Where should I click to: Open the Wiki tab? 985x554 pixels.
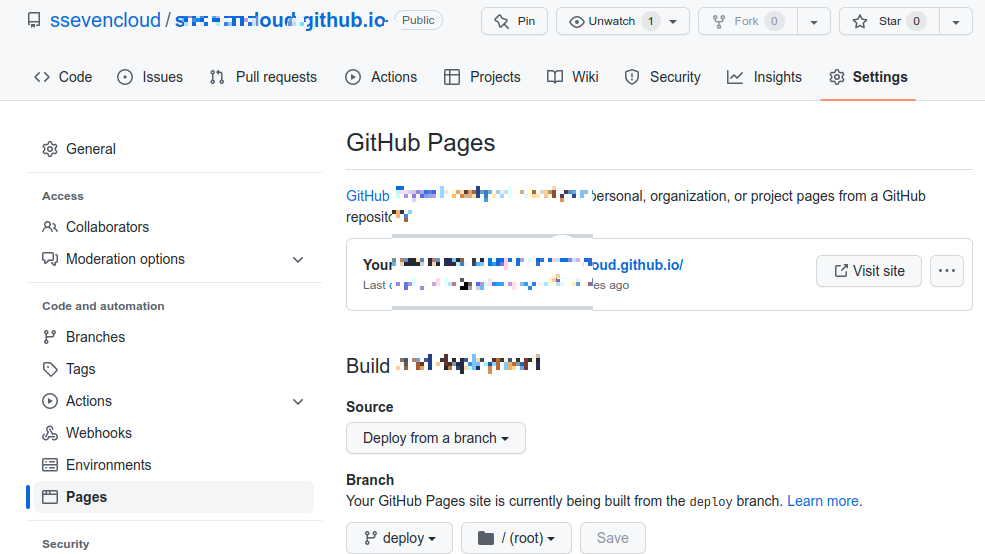[572, 77]
